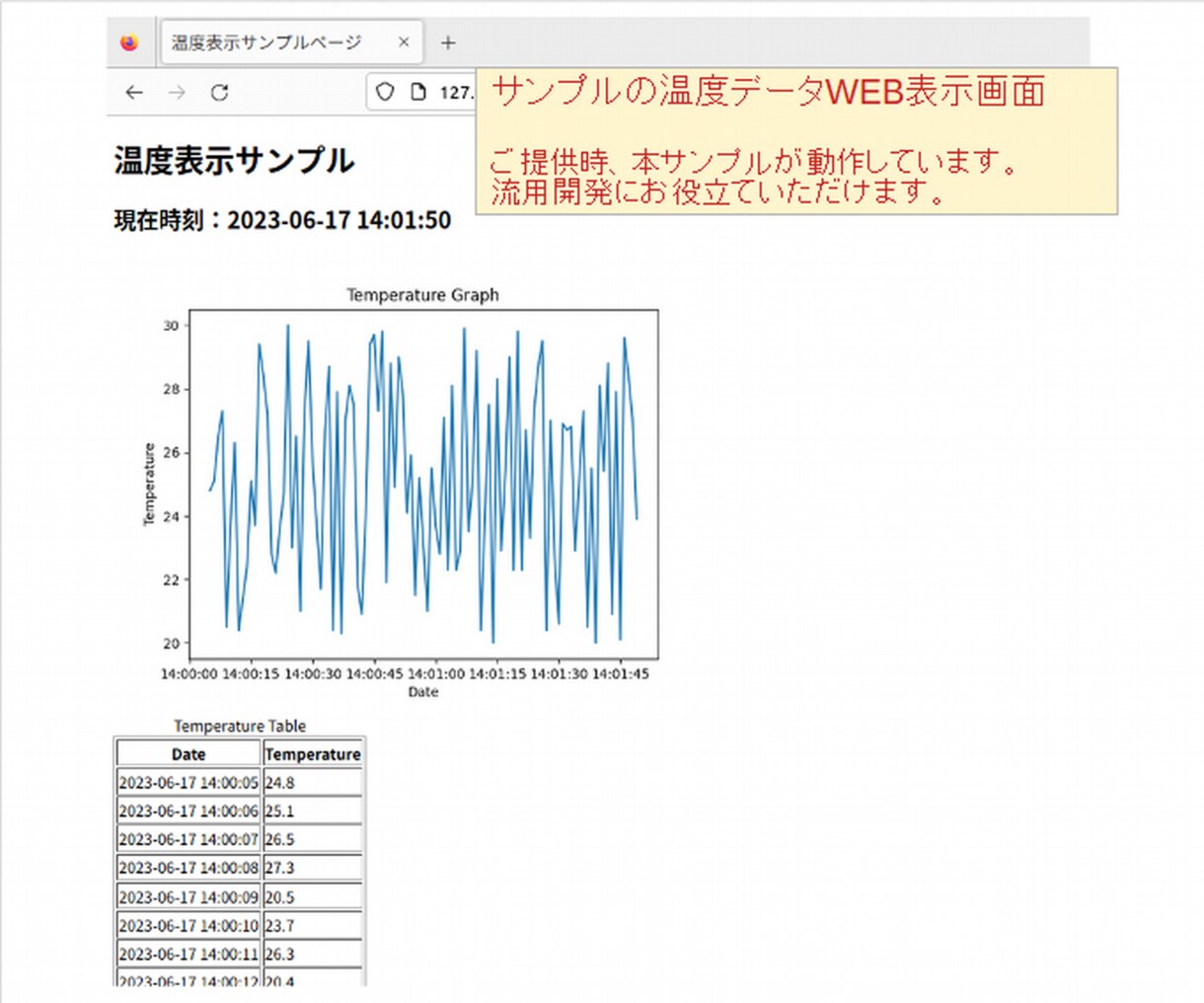The height and width of the screenshot is (1003, 1204).
Task: Click the temperature value 25.1
Action: (313, 811)
